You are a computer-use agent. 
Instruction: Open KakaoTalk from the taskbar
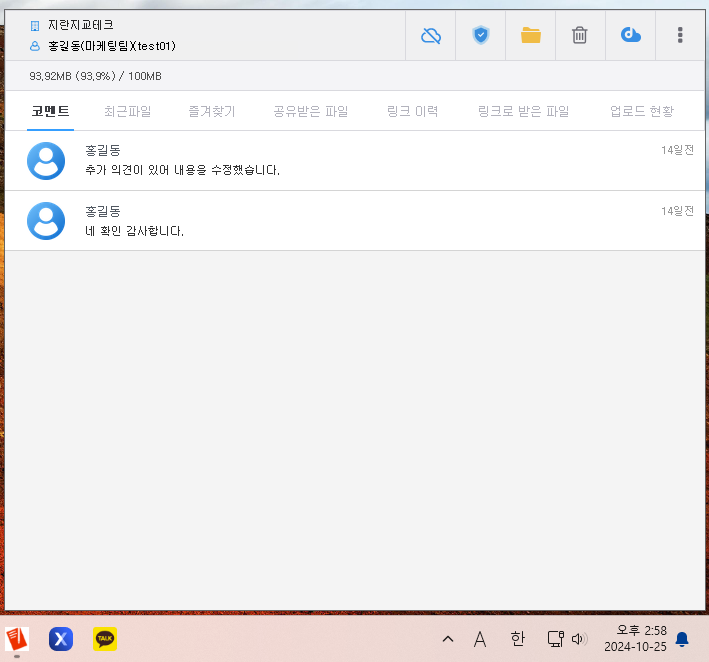105,638
